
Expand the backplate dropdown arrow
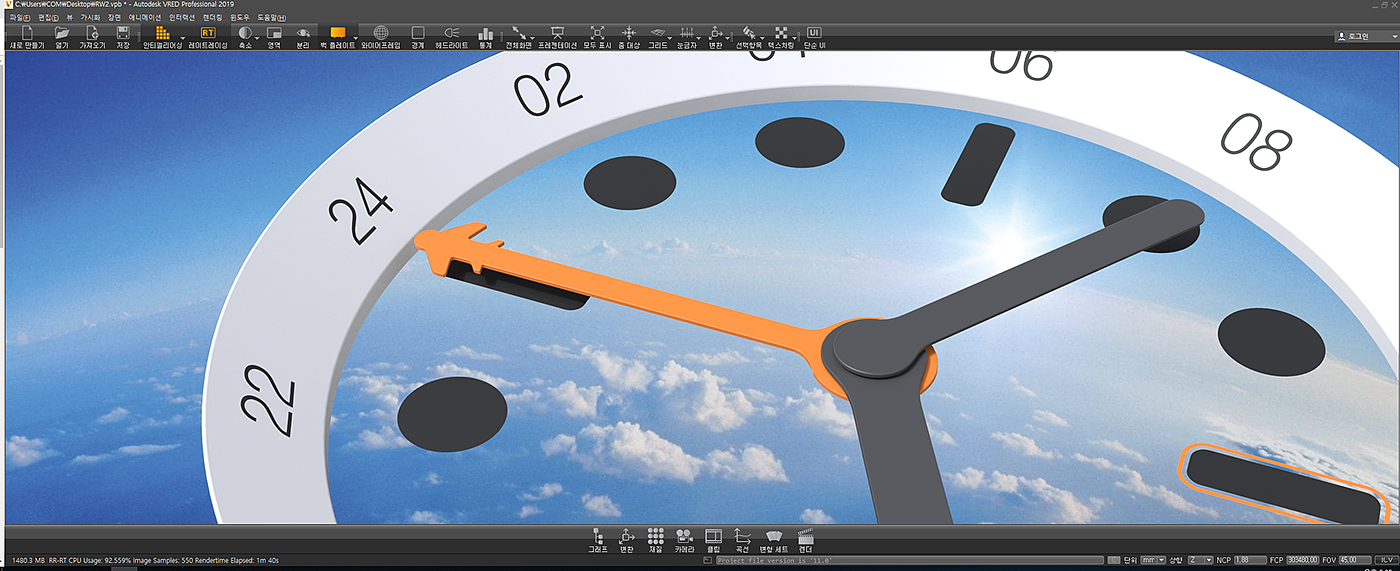click(355, 38)
